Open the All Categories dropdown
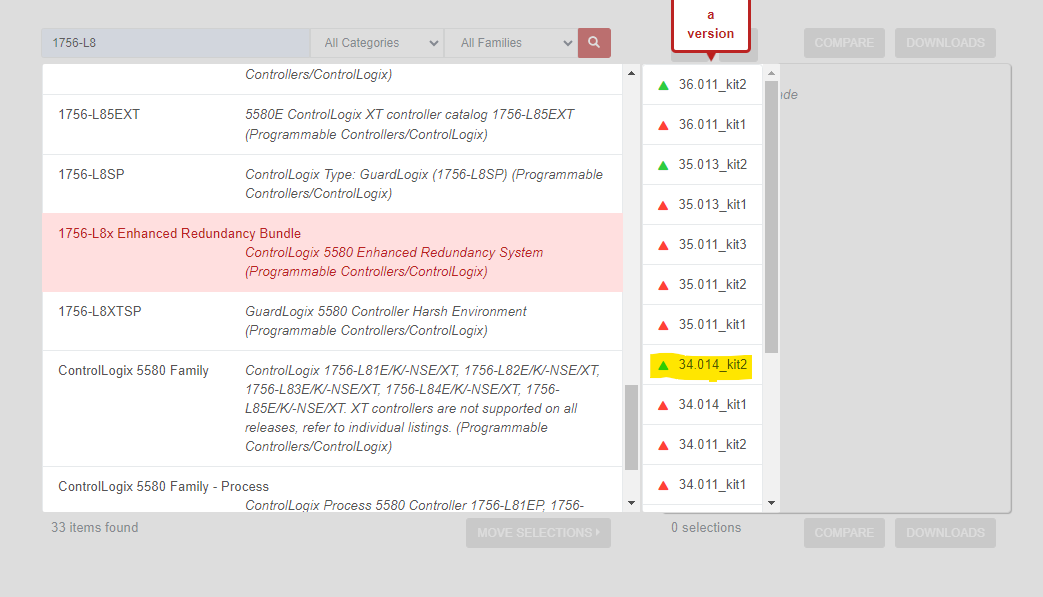 (x=377, y=43)
